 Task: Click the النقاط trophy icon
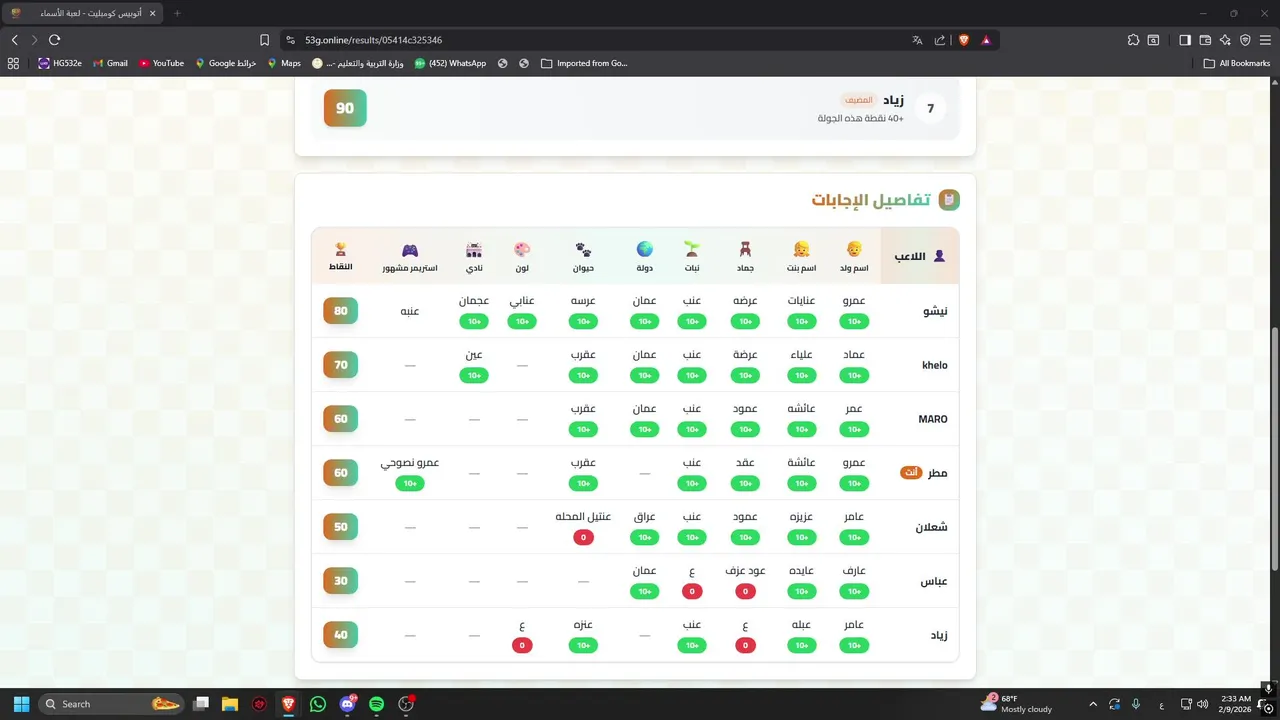341,248
